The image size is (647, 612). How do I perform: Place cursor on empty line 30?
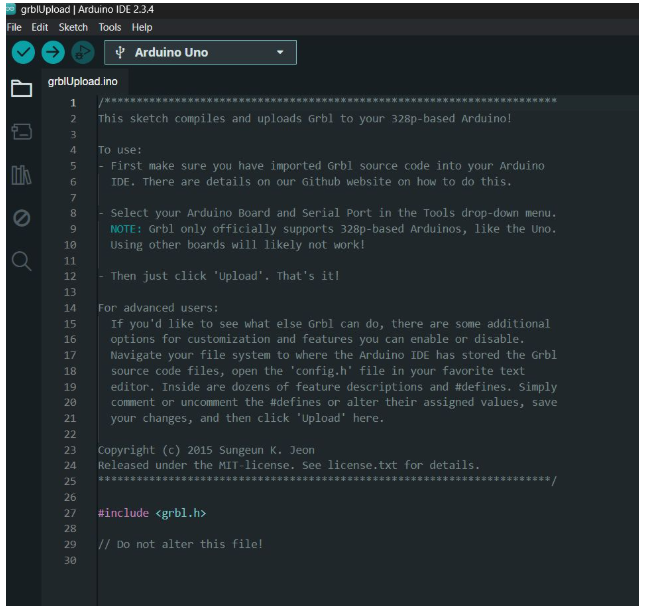pyautogui.click(x=367, y=560)
